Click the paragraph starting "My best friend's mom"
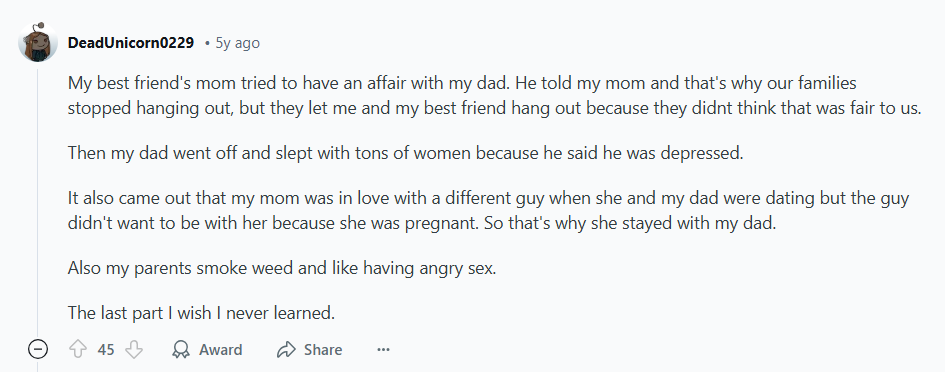This screenshot has width=945, height=372. pyautogui.click(x=495, y=95)
